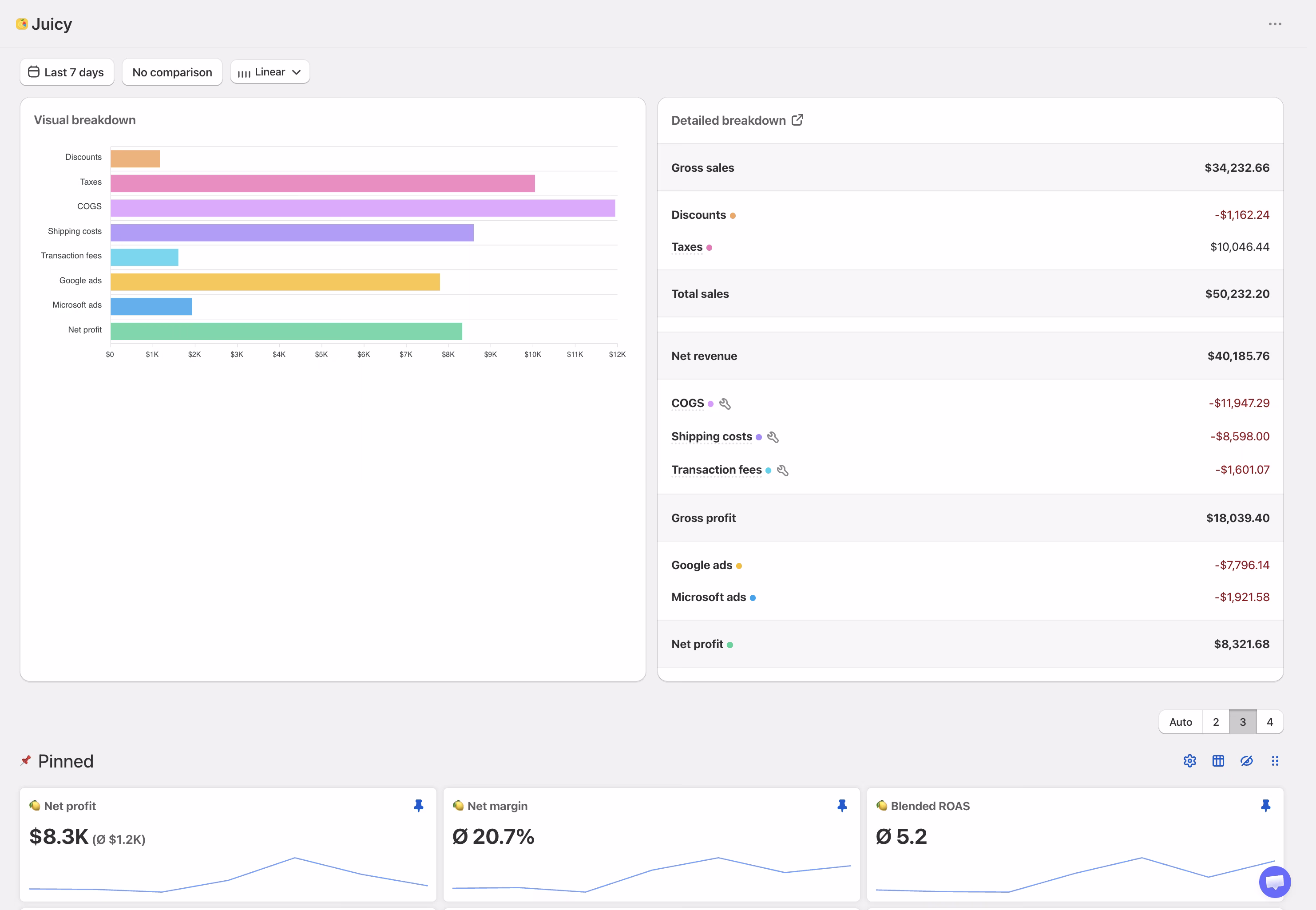Open Detailed breakdown in external view icon
Viewport: 1316px width, 910px height.
[x=797, y=120]
